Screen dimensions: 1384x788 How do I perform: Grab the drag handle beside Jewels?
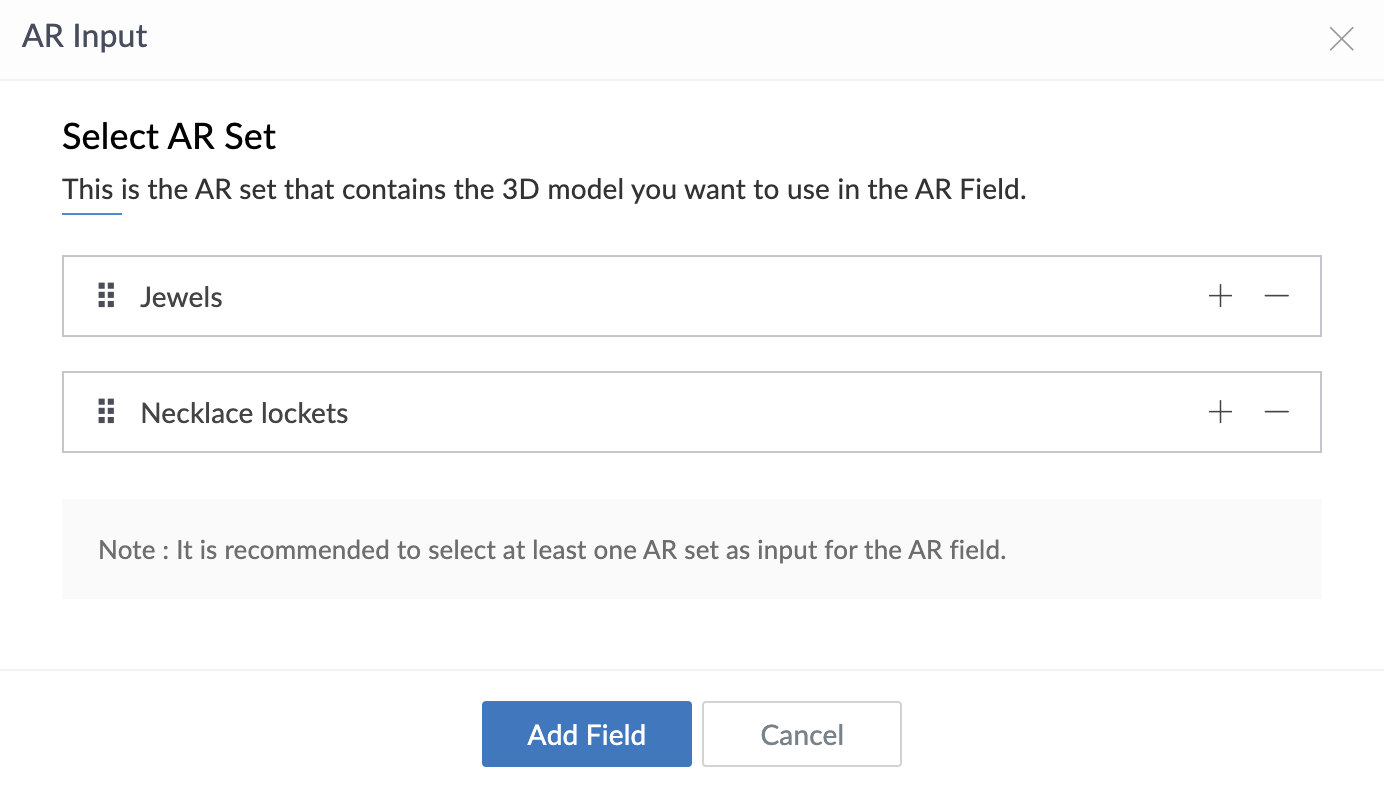point(106,296)
